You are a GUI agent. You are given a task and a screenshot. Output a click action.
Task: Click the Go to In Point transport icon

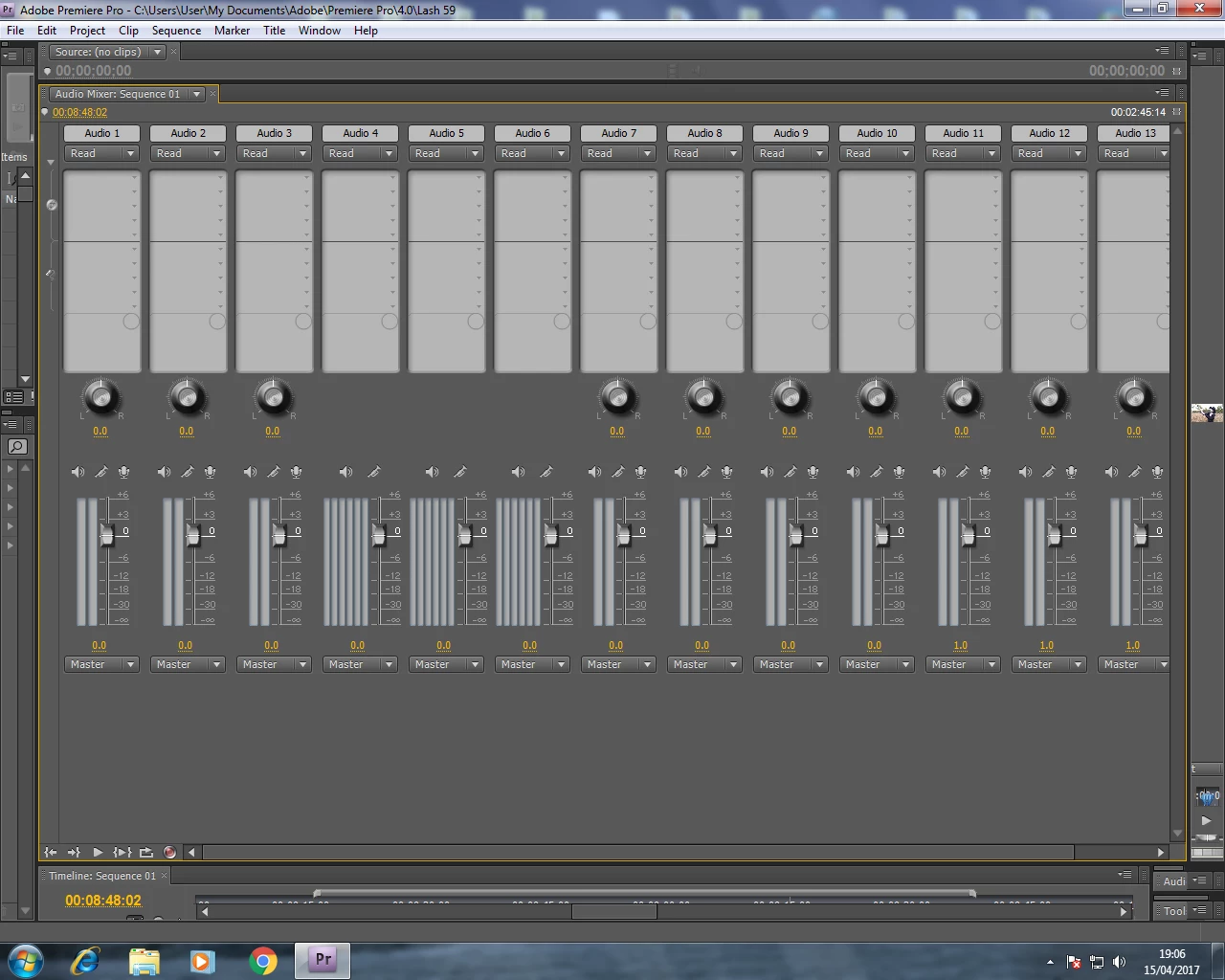click(x=51, y=852)
